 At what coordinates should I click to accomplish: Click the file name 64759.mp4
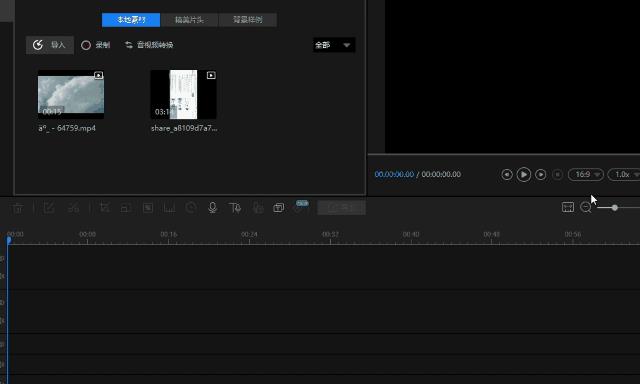pos(67,128)
